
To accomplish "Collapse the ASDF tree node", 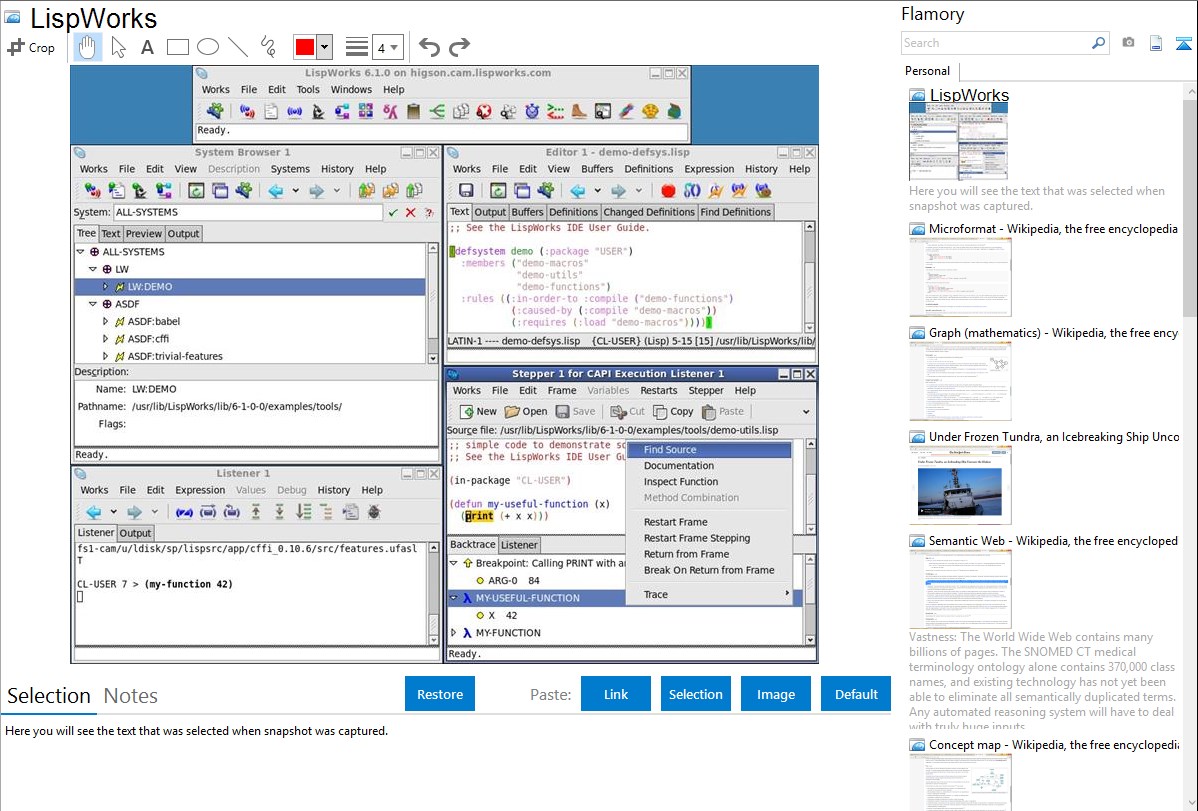I will [92, 304].
